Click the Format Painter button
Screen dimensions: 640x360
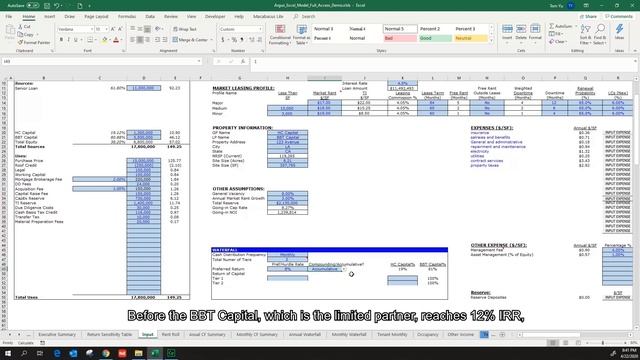[x=34, y=42]
